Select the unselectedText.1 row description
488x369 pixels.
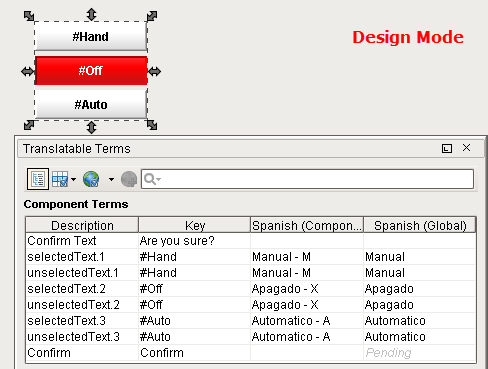pos(82,273)
